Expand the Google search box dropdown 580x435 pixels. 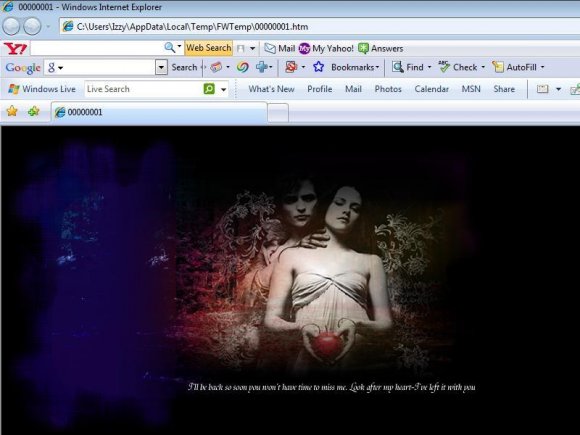point(161,67)
